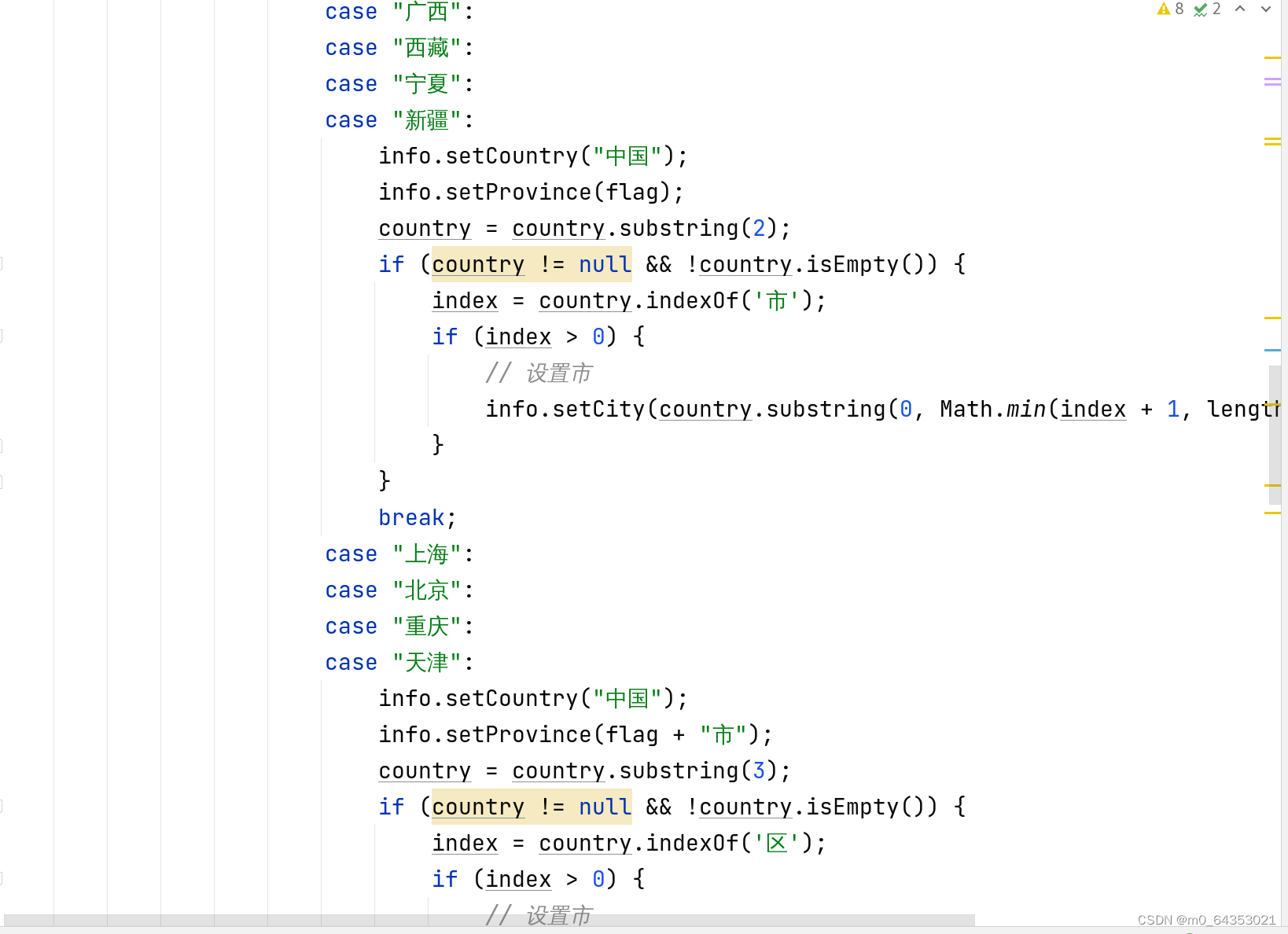1288x934 pixels.
Task: Click info.setProvince(flag + "市") line
Action: 576,735
